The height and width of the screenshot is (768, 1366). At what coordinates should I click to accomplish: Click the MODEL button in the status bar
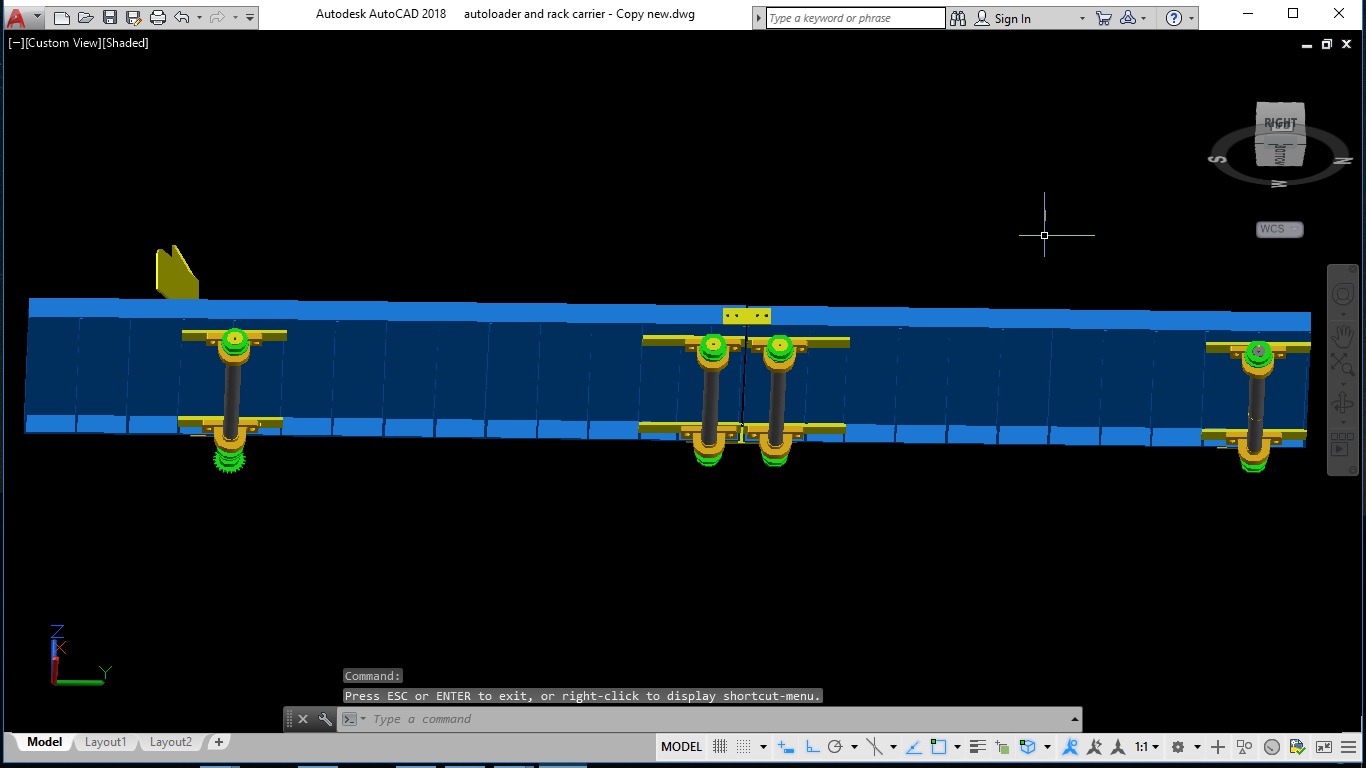point(681,746)
